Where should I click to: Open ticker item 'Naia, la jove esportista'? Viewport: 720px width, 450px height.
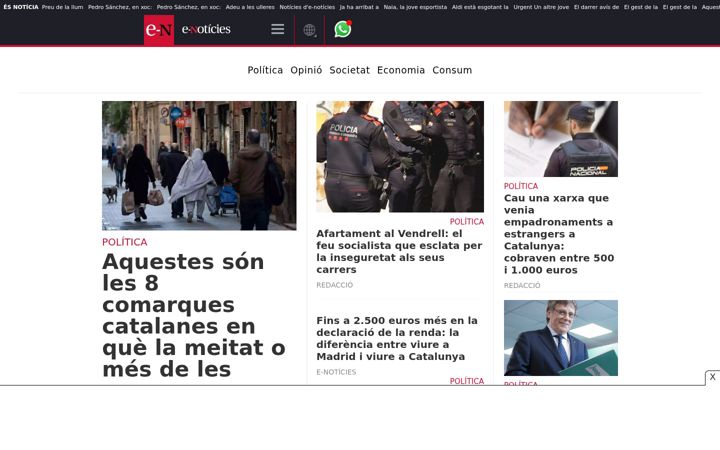pos(415,7)
